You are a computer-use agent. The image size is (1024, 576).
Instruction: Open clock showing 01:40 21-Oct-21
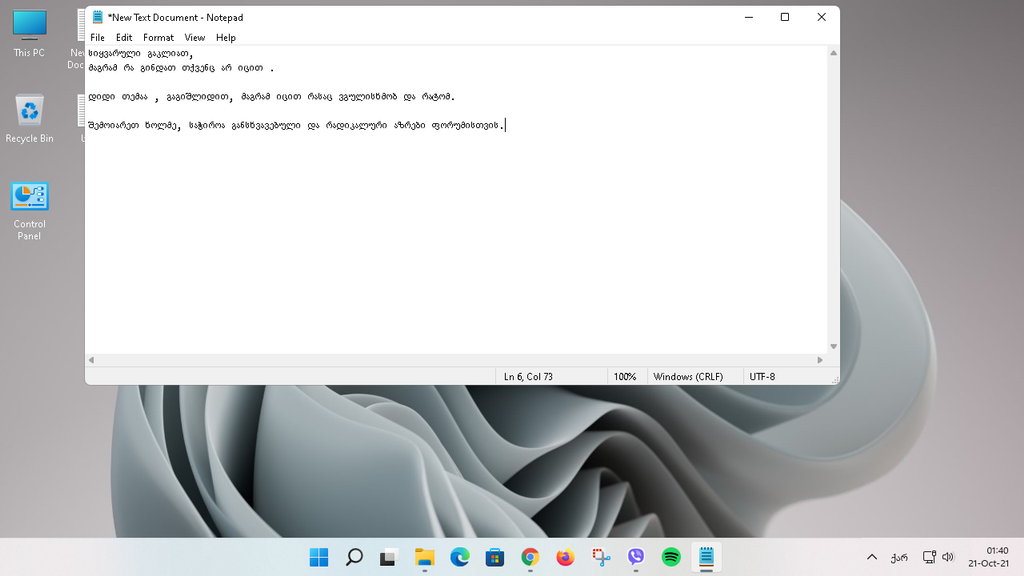point(989,557)
